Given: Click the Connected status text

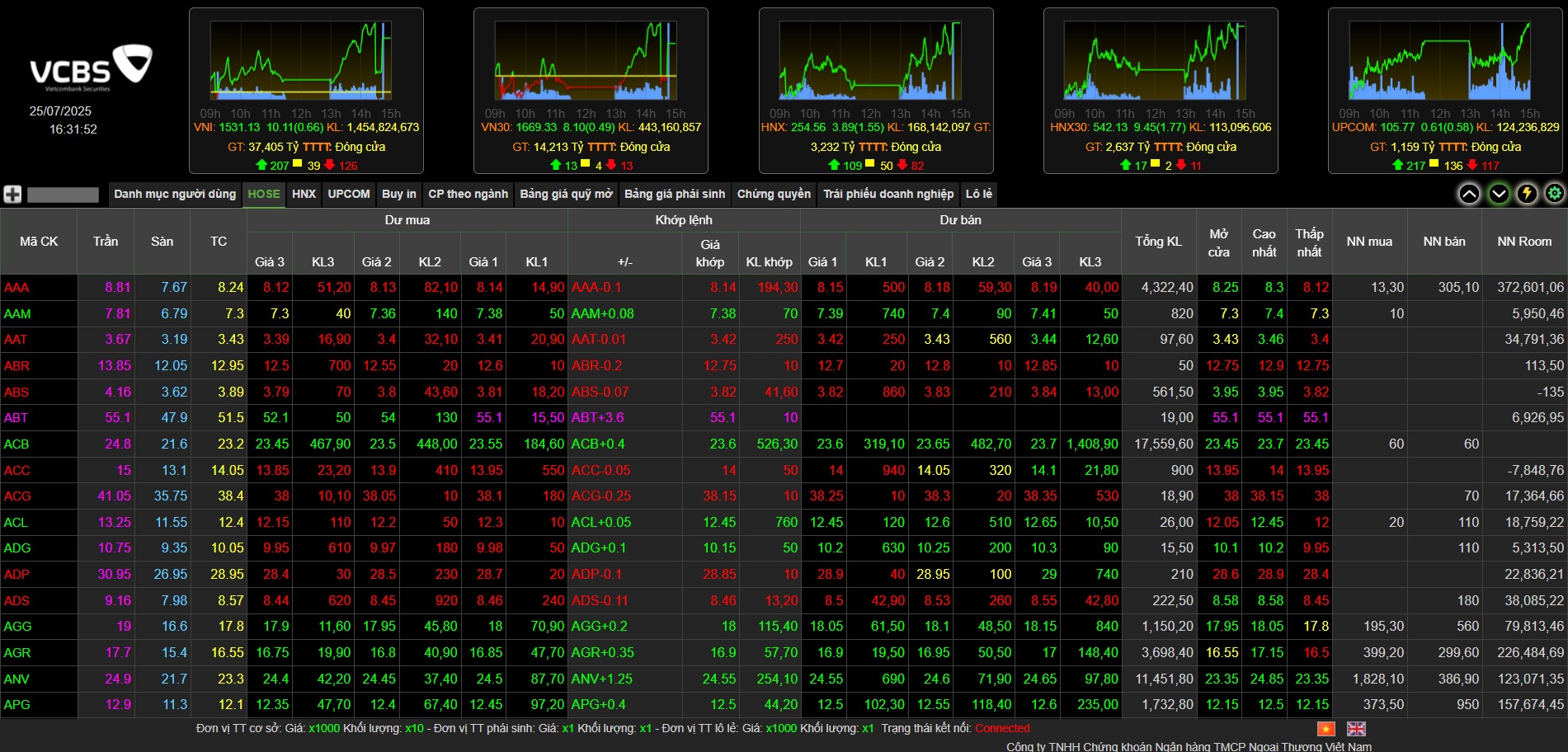Looking at the screenshot, I should [x=1002, y=729].
